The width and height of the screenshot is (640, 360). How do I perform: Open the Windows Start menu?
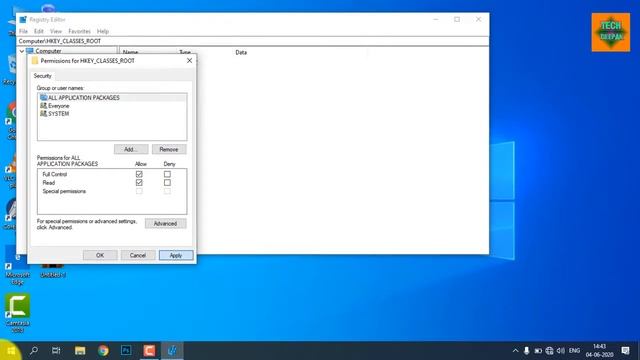pos(11,351)
